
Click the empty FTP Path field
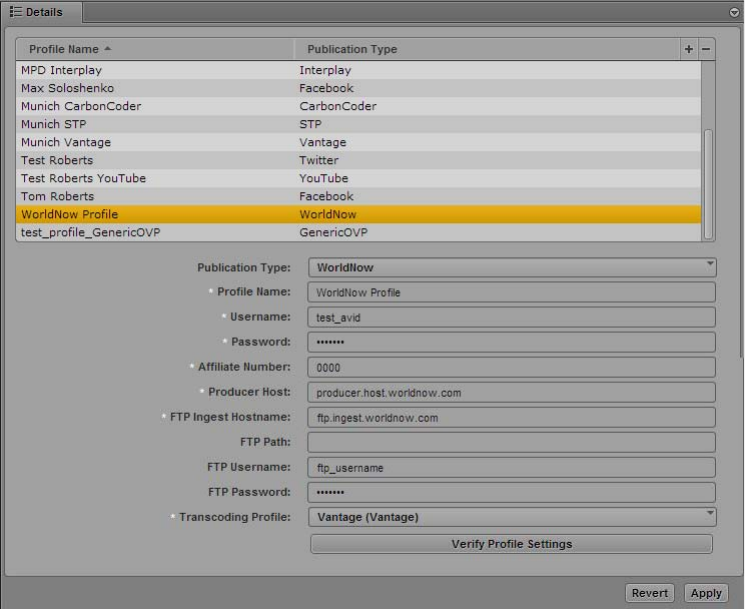pyautogui.click(x=511, y=442)
